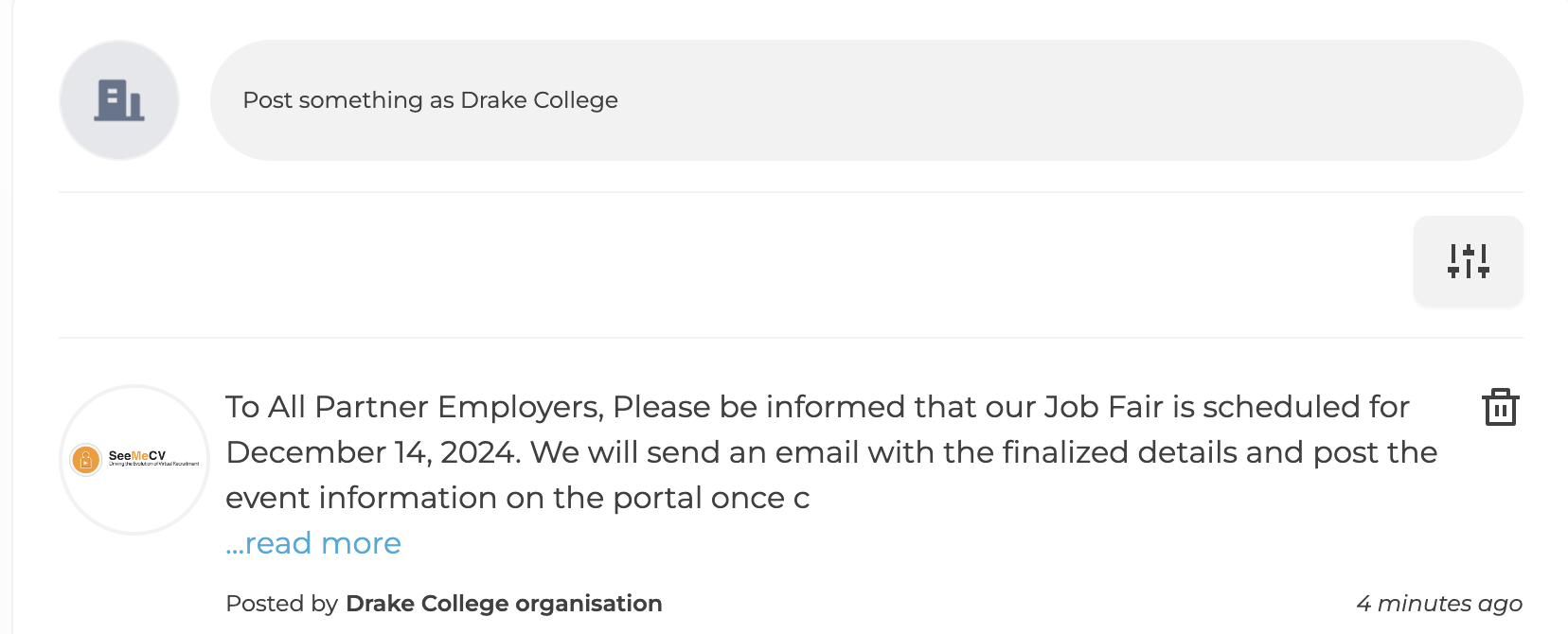
Task: Delete the Job Fair post via trash icon
Action: coord(1500,407)
